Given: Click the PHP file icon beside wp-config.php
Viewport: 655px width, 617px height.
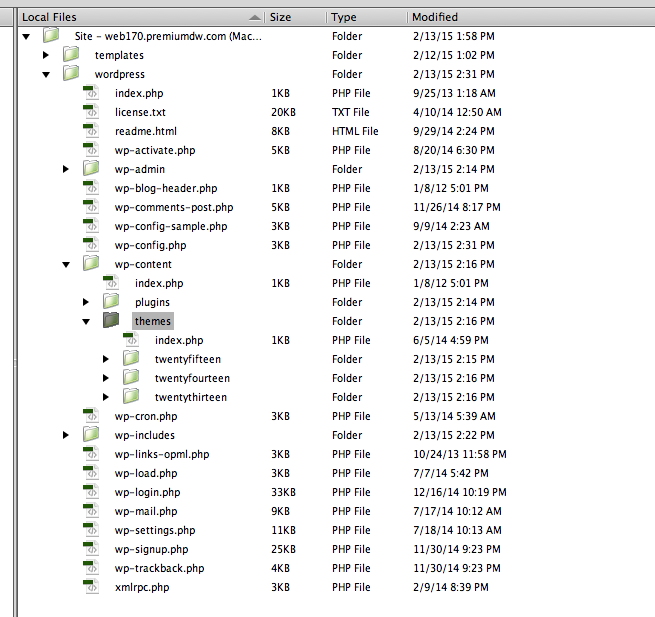Looking at the screenshot, I should click(x=91, y=244).
